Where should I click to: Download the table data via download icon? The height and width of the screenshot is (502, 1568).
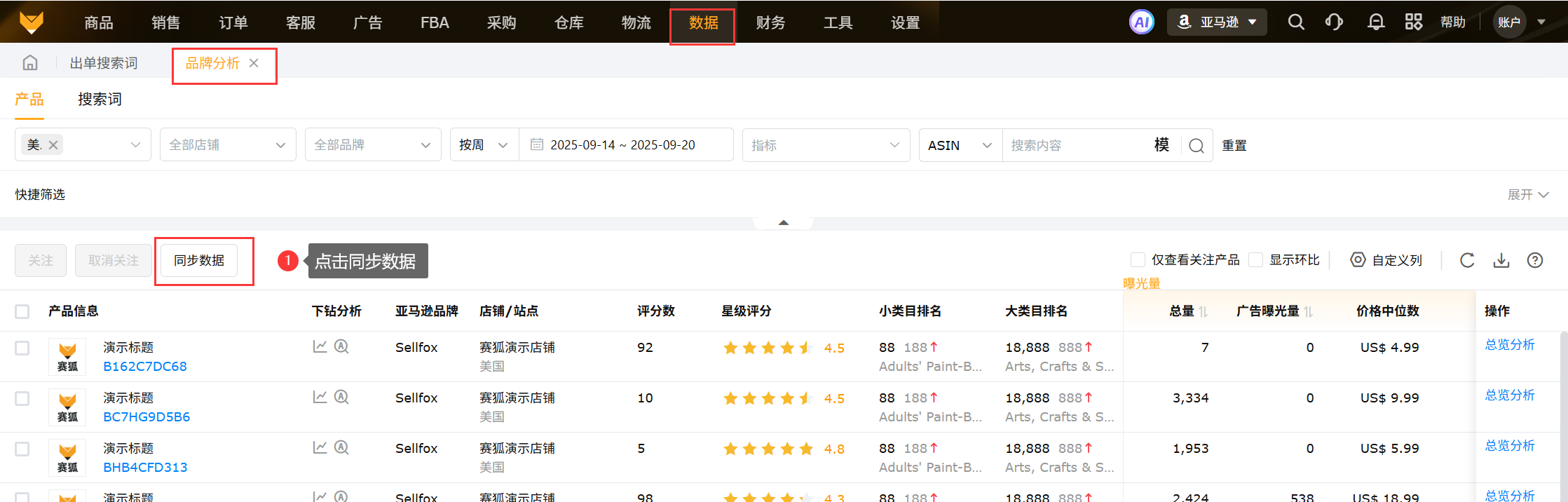(x=1501, y=261)
